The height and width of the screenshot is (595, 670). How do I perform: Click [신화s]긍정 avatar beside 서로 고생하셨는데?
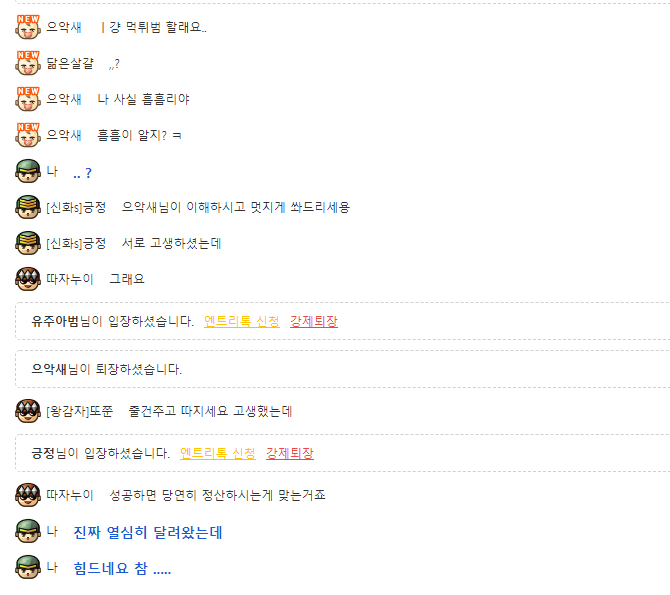tap(28, 243)
